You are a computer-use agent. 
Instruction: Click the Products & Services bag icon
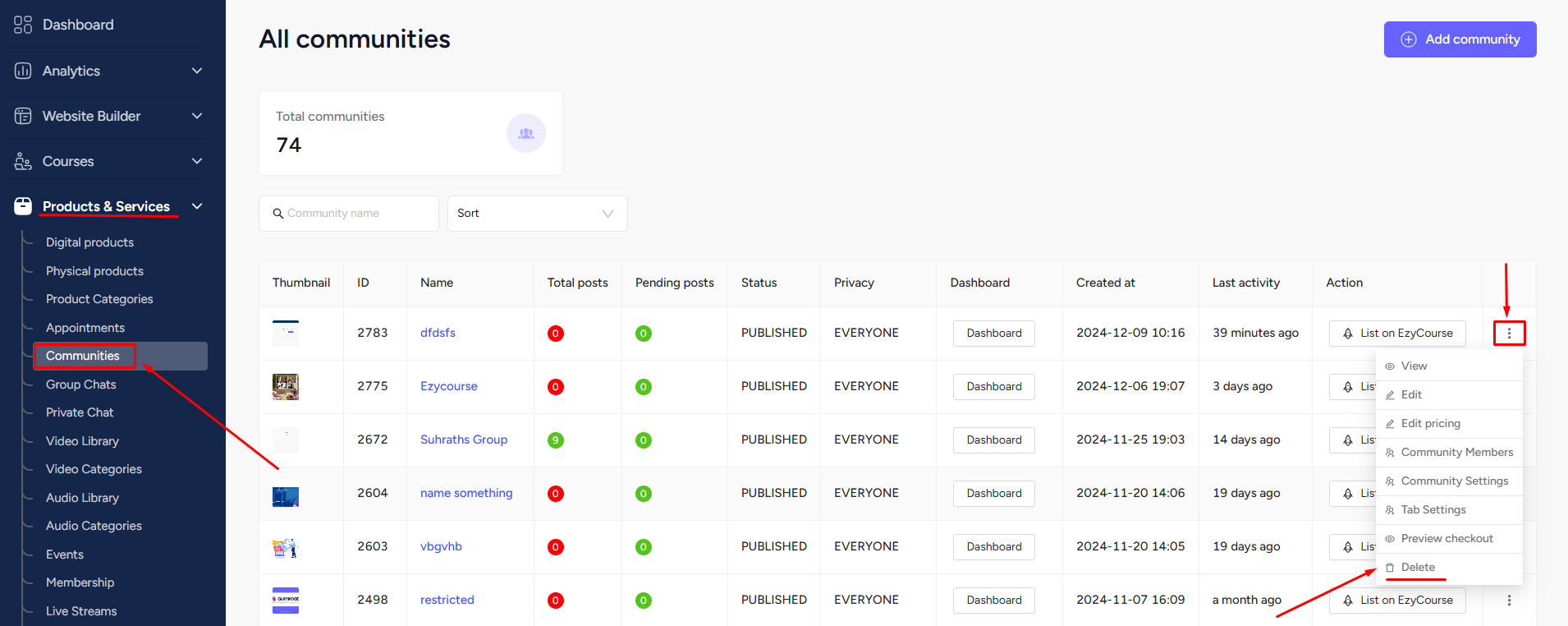[x=23, y=206]
